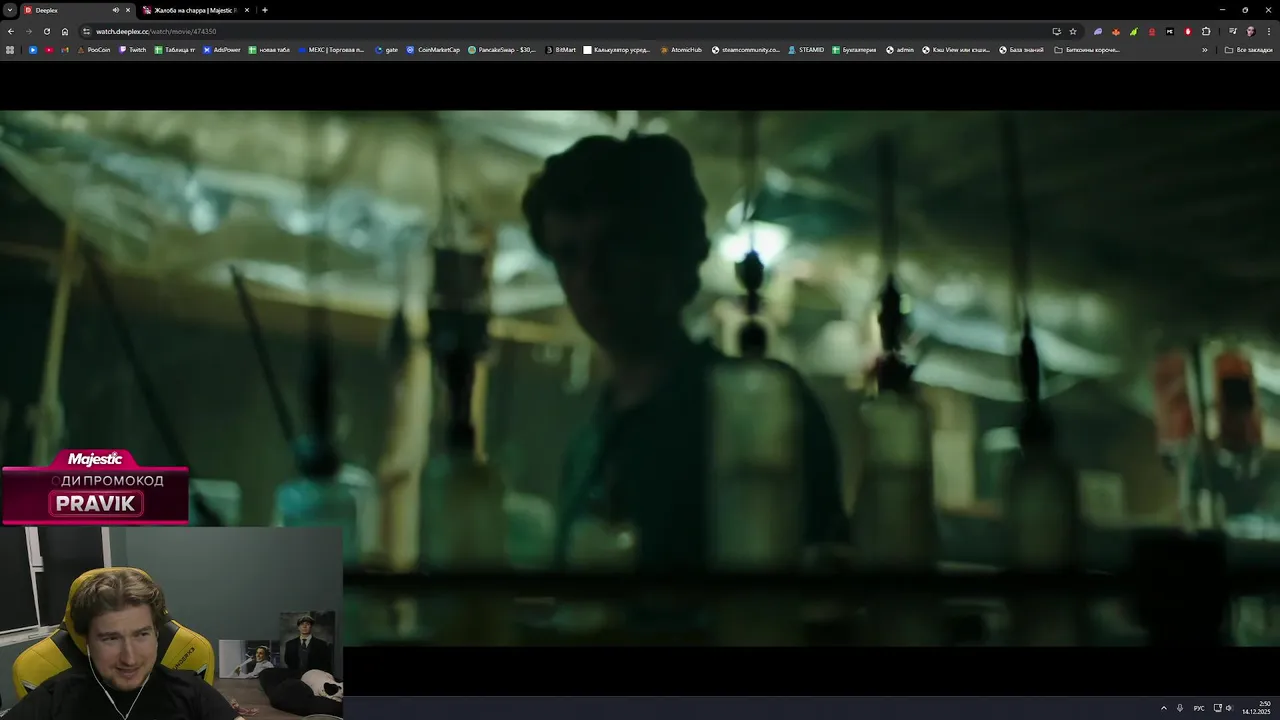Image resolution: width=1280 pixels, height=720 pixels.
Task: Open the red extension icon next to PC icon
Action: (1152, 31)
